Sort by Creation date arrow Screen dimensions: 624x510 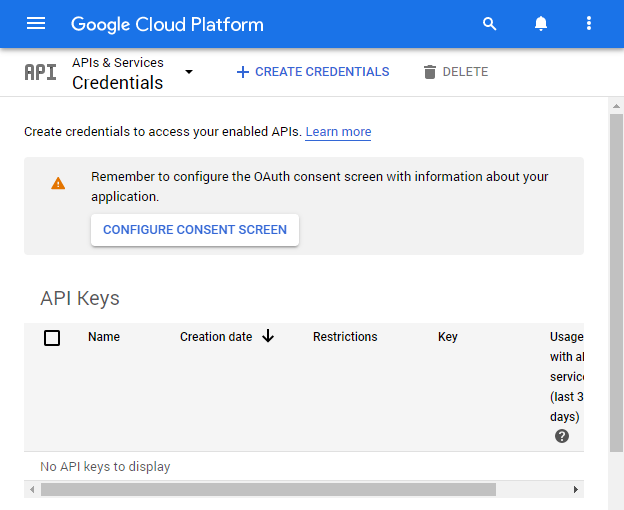268,336
